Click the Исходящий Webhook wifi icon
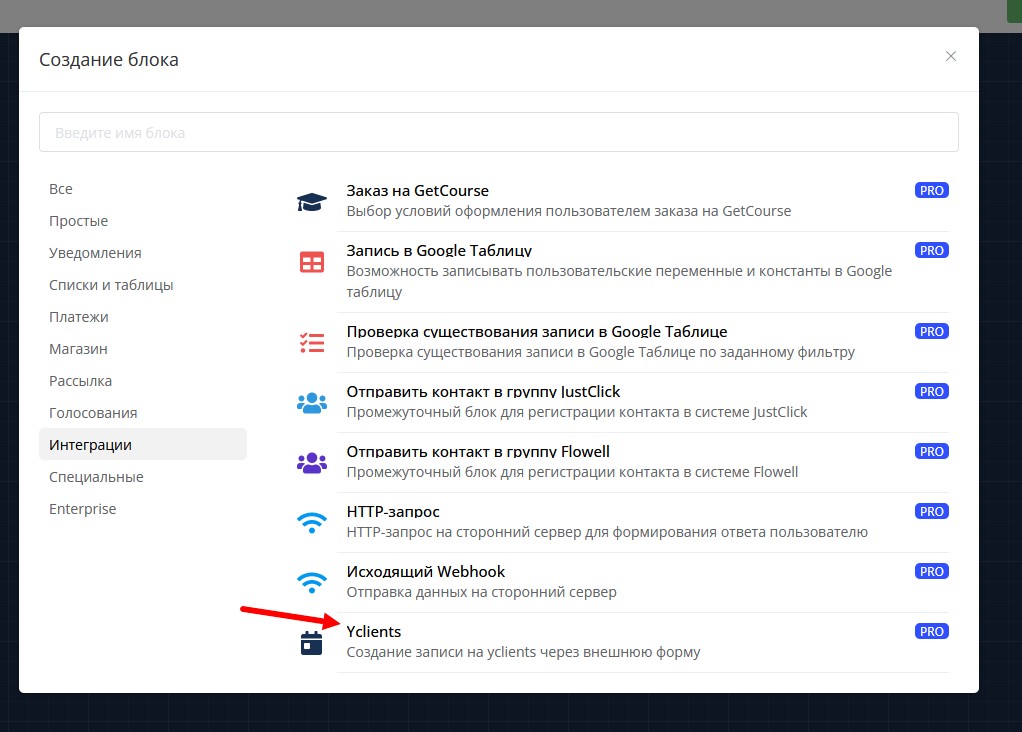The height and width of the screenshot is (732, 1022). pyautogui.click(x=312, y=582)
